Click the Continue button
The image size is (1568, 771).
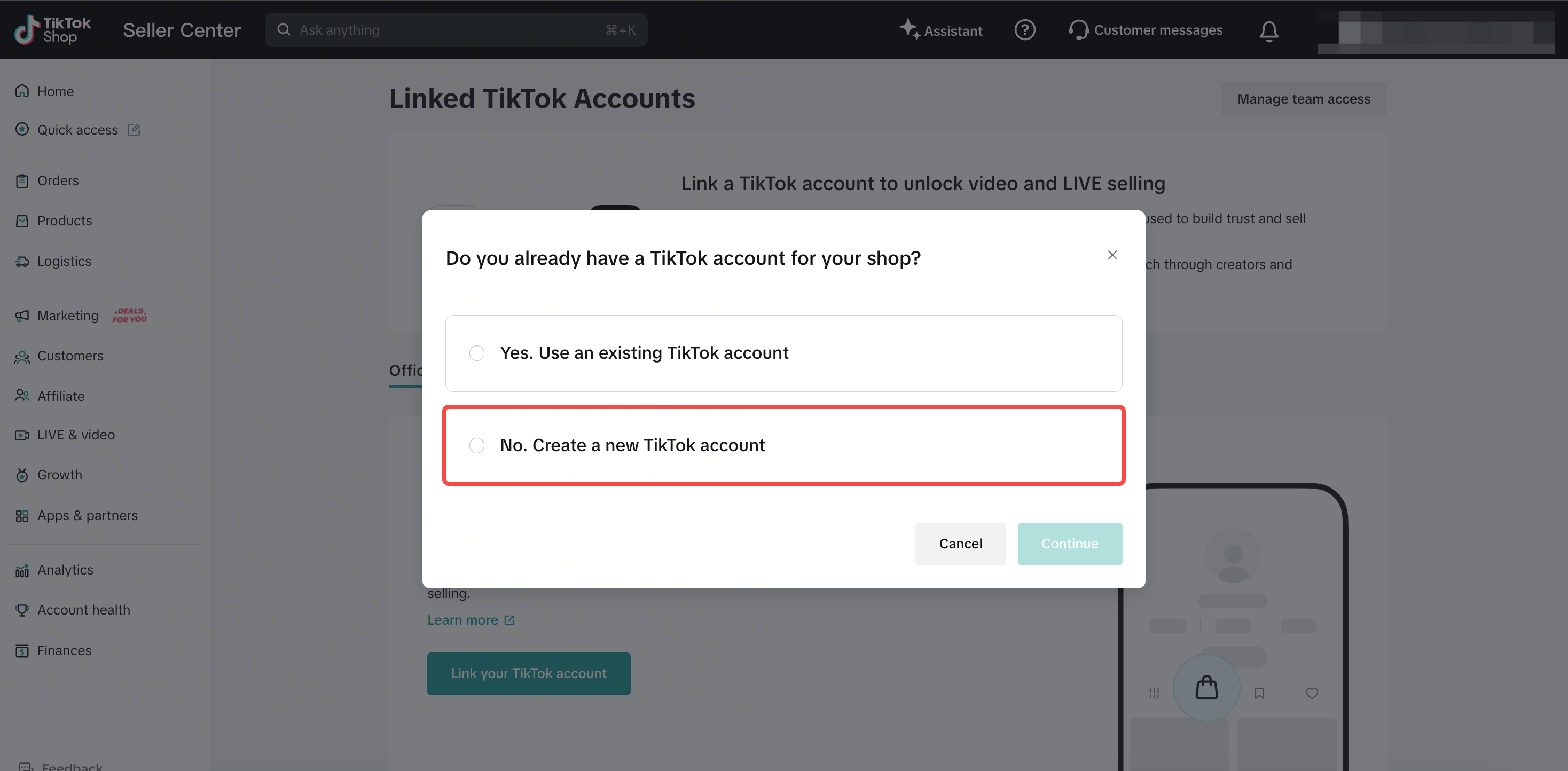click(x=1070, y=544)
